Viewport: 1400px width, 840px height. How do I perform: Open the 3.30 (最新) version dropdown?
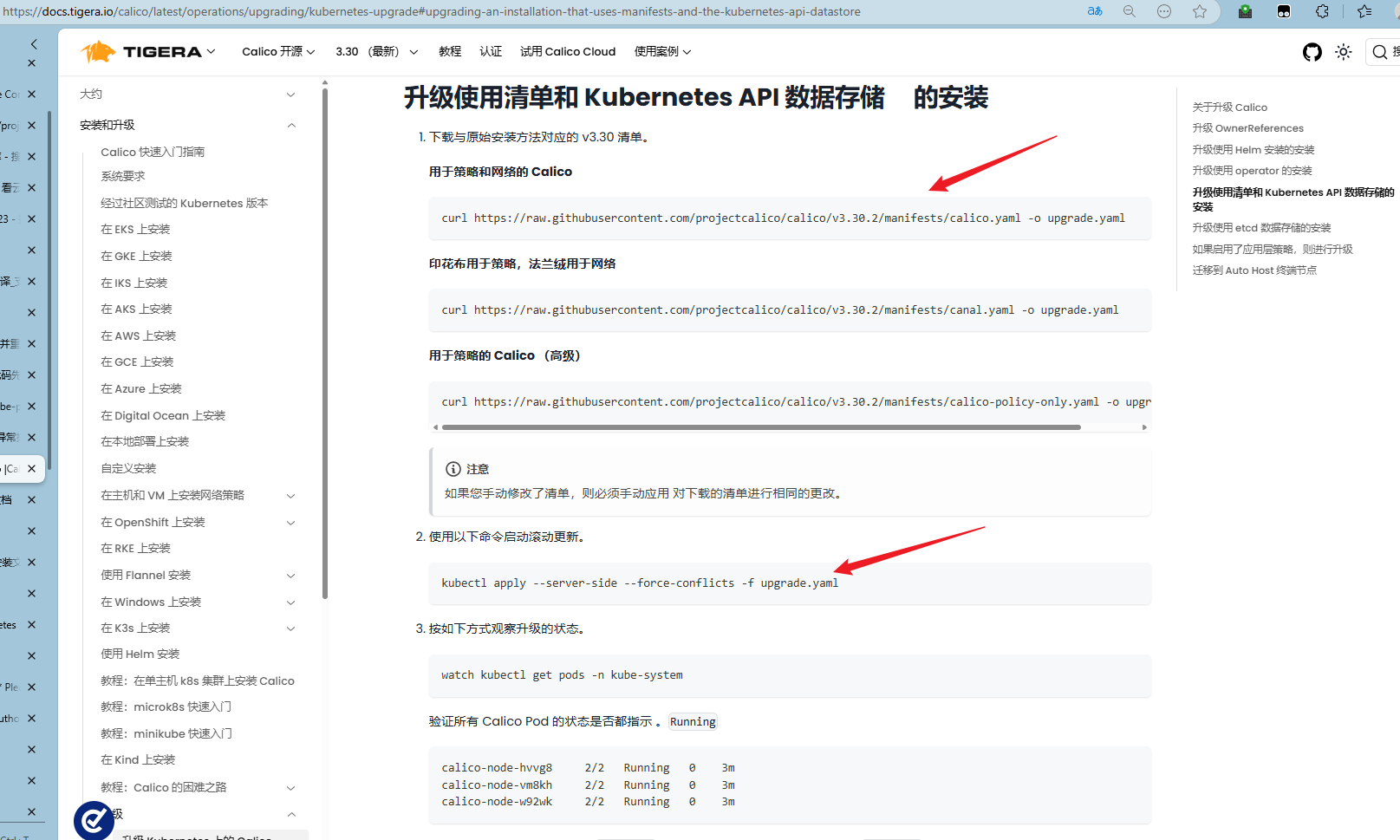[x=377, y=52]
